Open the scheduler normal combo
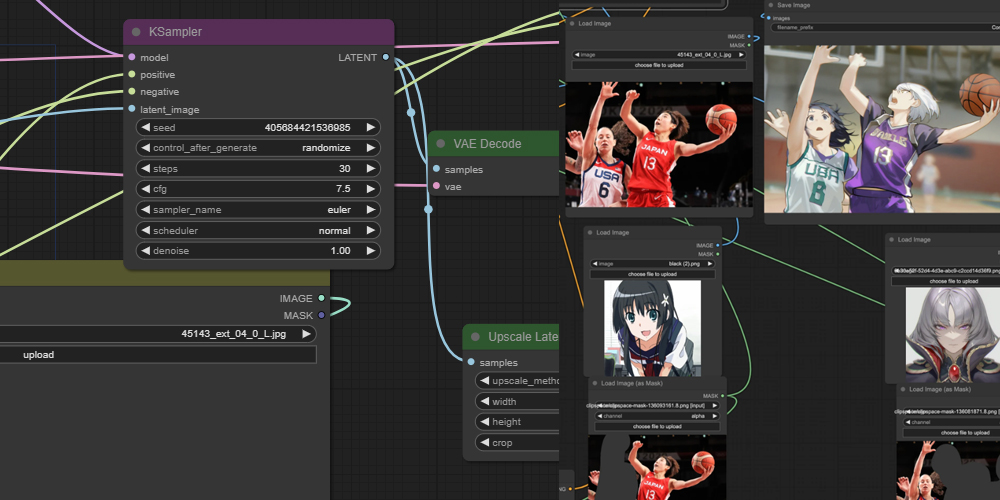1000x500 pixels. (x=258, y=230)
